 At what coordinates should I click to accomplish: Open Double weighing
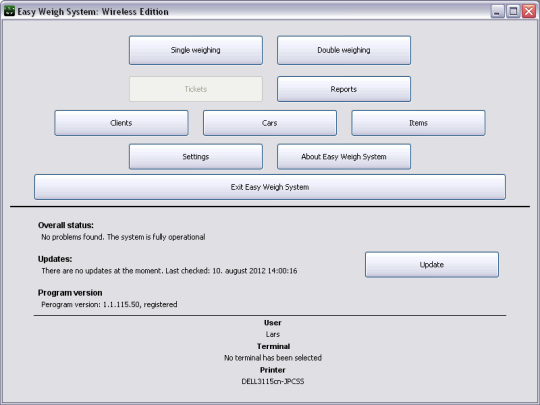pos(344,50)
